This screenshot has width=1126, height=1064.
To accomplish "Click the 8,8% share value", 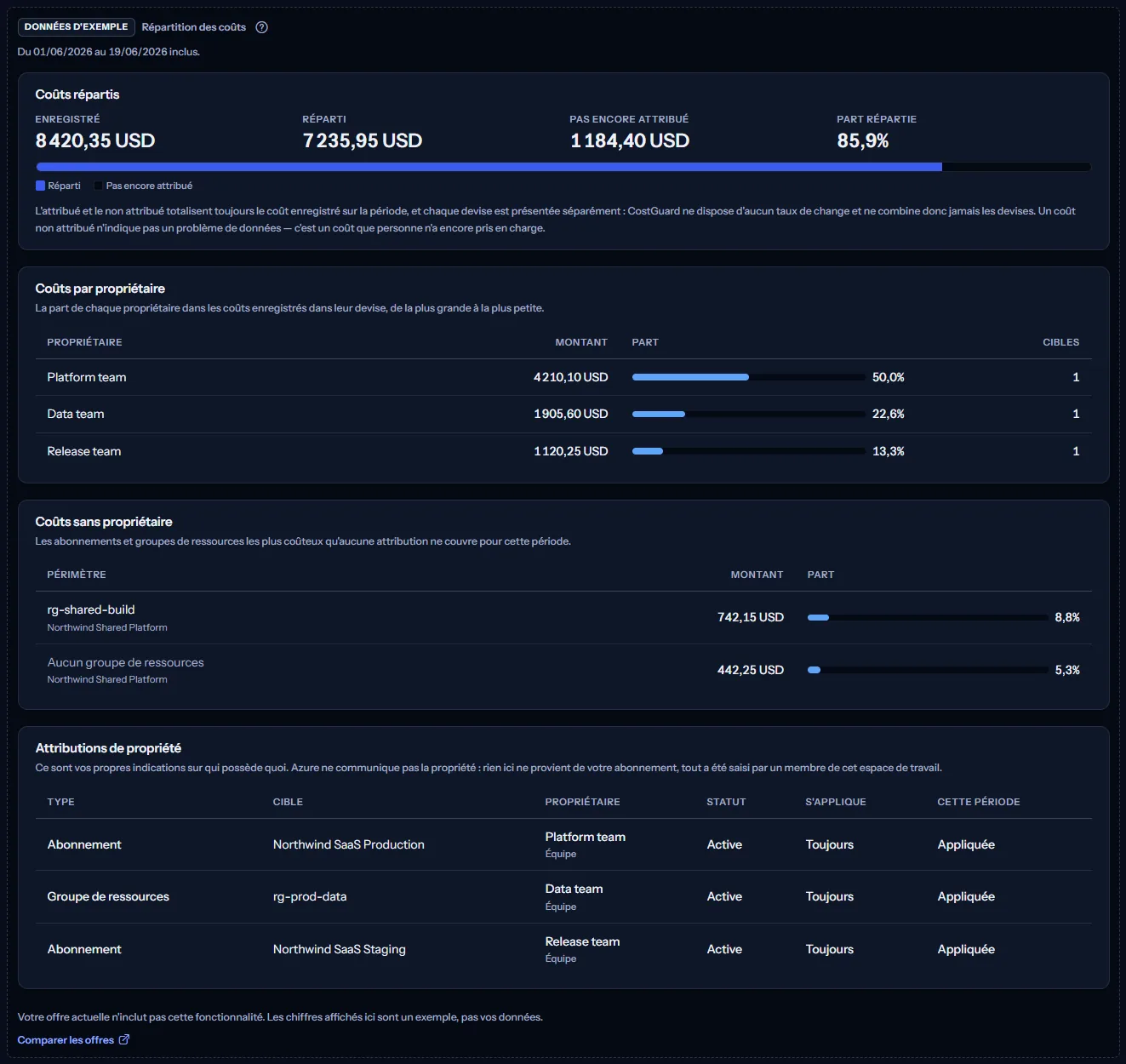I will 1067,617.
